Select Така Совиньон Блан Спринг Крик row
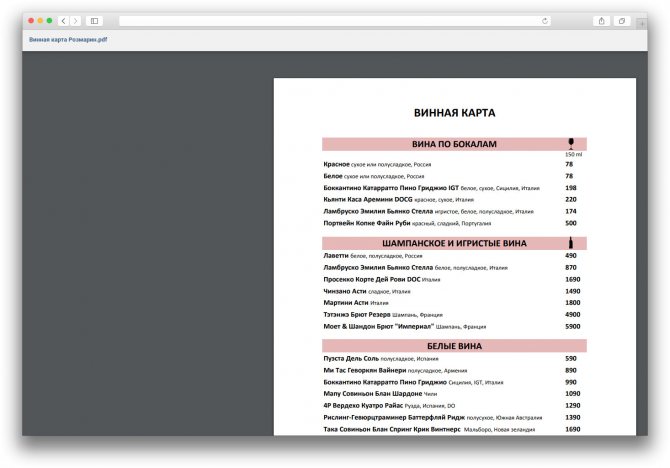 point(454,430)
